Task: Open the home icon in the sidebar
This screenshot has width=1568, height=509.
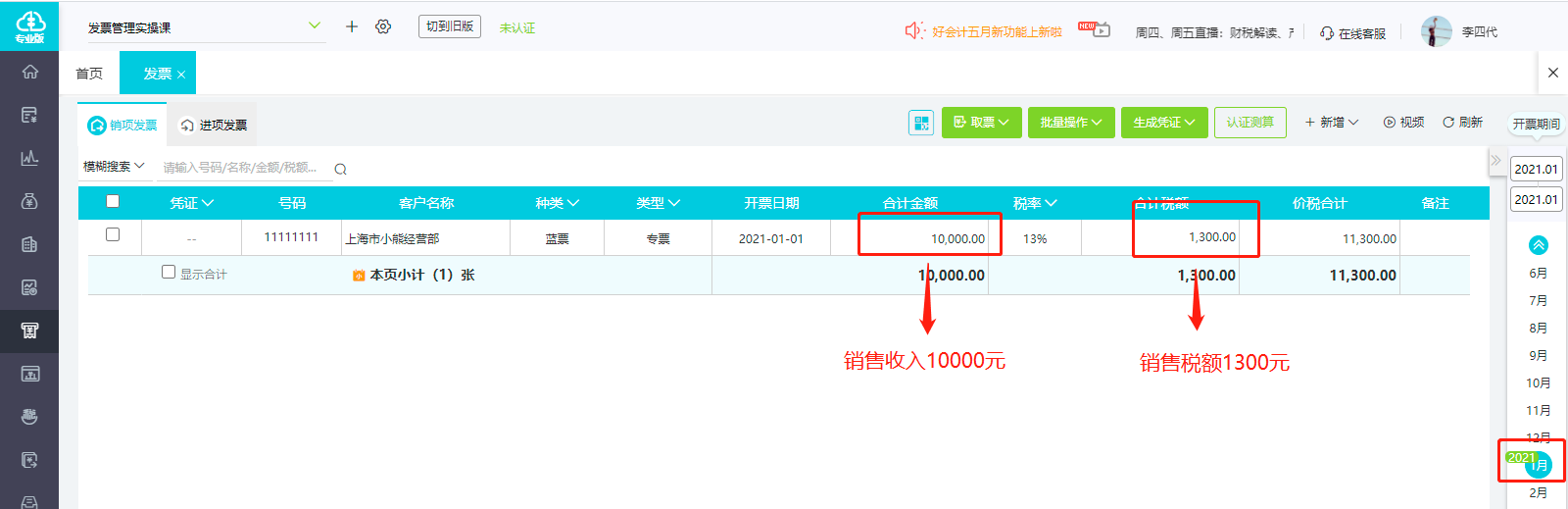Action: pos(29,72)
